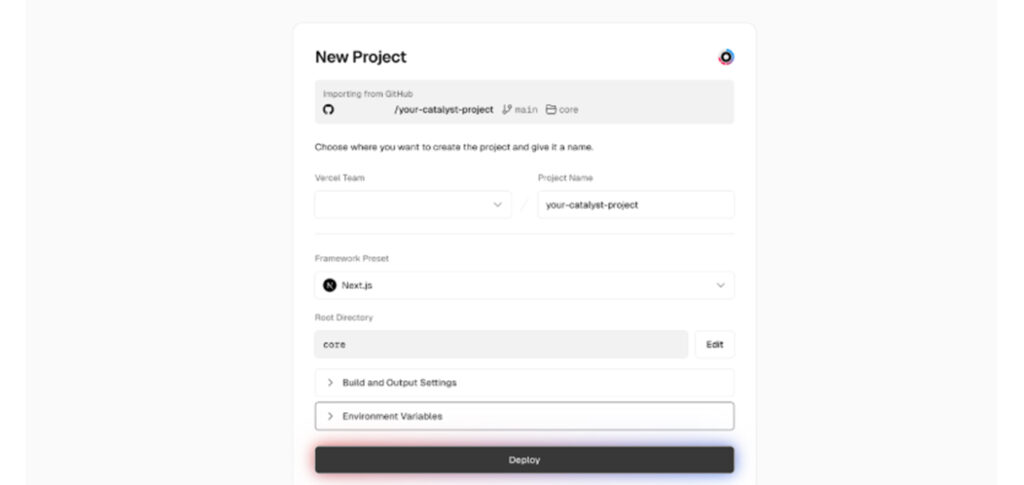Click the Next.js logo icon
Viewport: 1024px width, 485px height.
tap(330, 285)
